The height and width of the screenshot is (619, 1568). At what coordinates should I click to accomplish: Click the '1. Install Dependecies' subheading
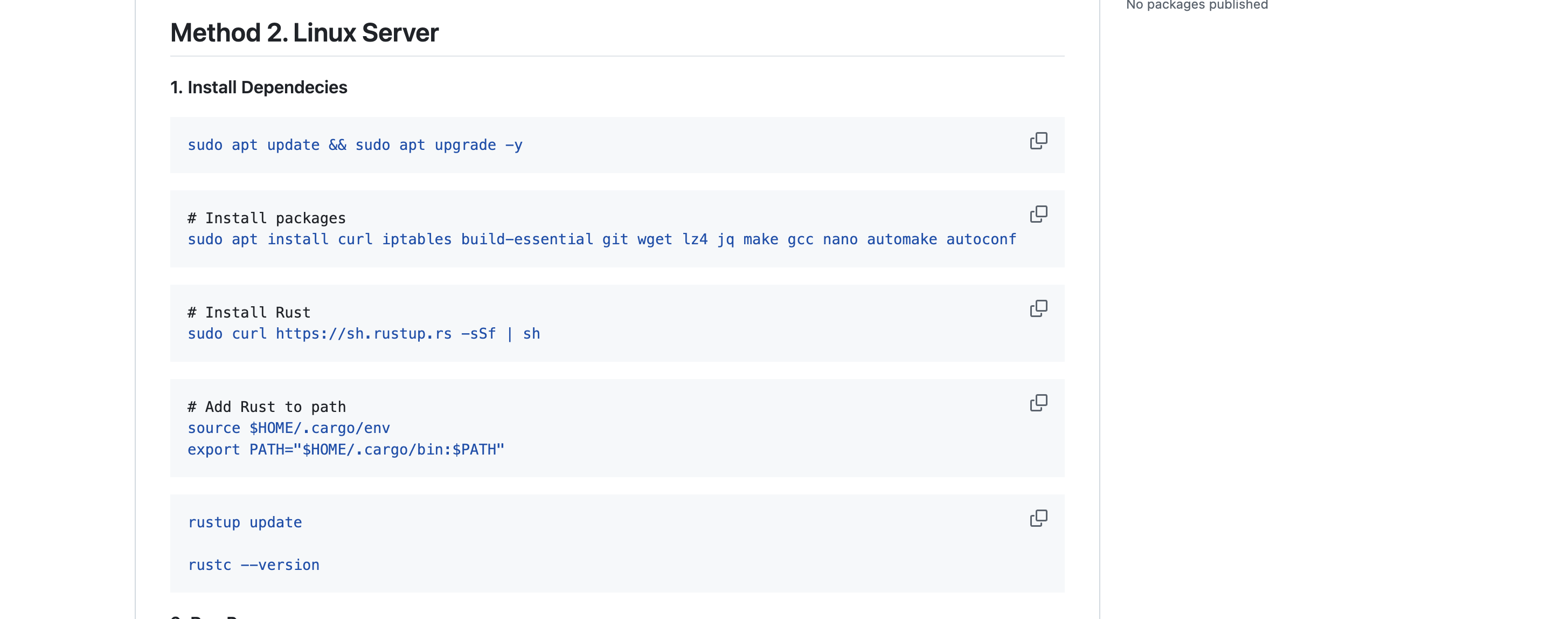(259, 87)
